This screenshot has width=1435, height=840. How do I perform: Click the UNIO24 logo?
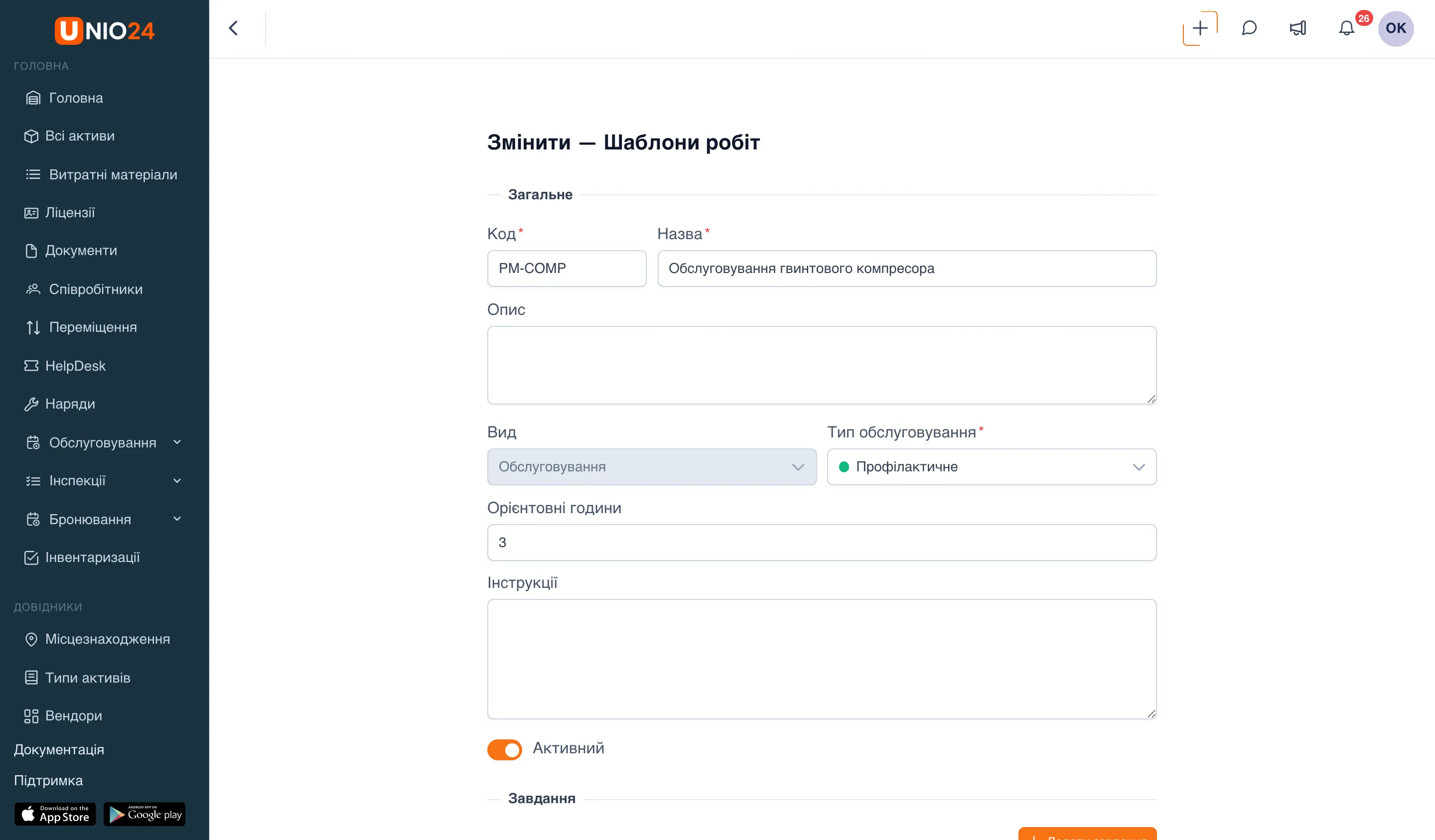[x=105, y=30]
